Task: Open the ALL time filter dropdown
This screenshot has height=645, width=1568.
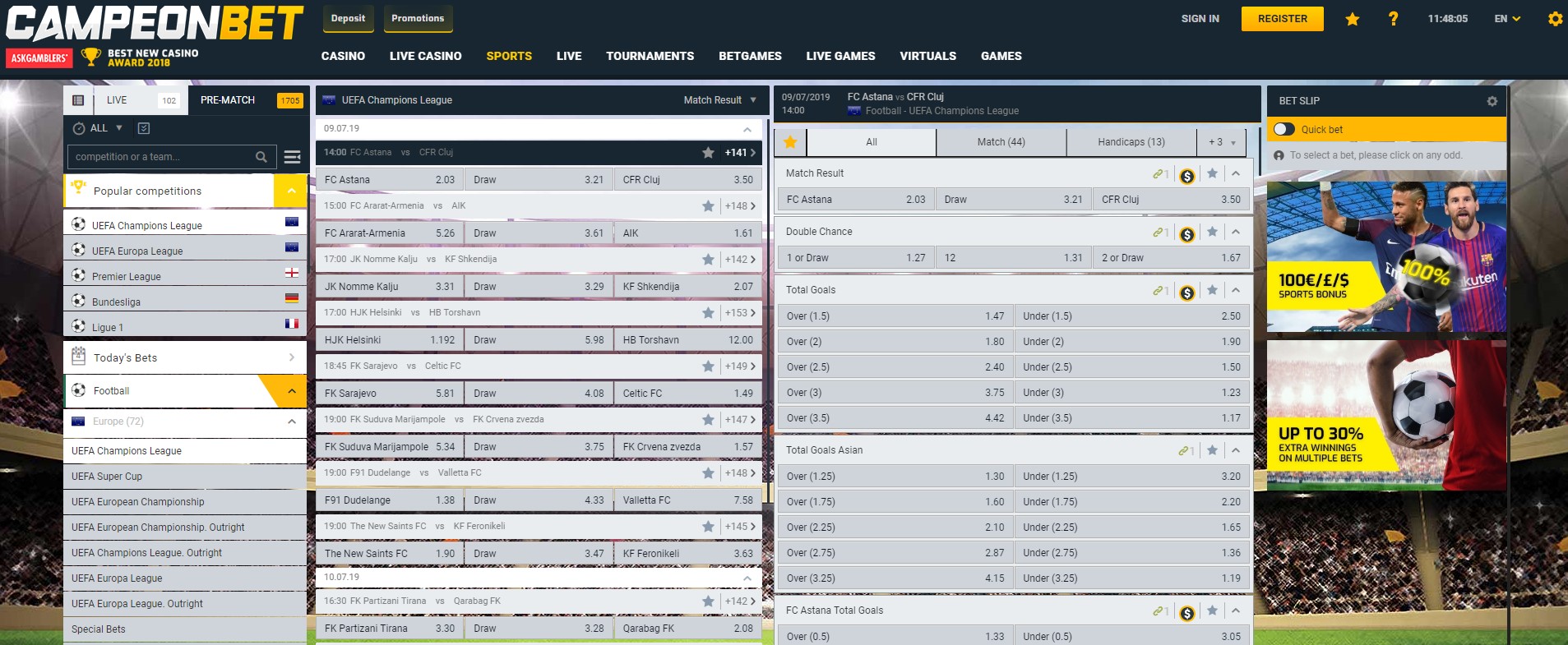Action: (x=98, y=128)
